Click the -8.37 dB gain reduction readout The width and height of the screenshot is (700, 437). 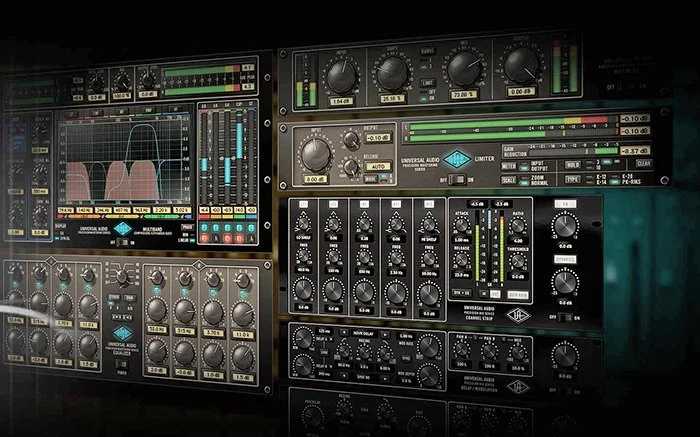click(x=635, y=151)
